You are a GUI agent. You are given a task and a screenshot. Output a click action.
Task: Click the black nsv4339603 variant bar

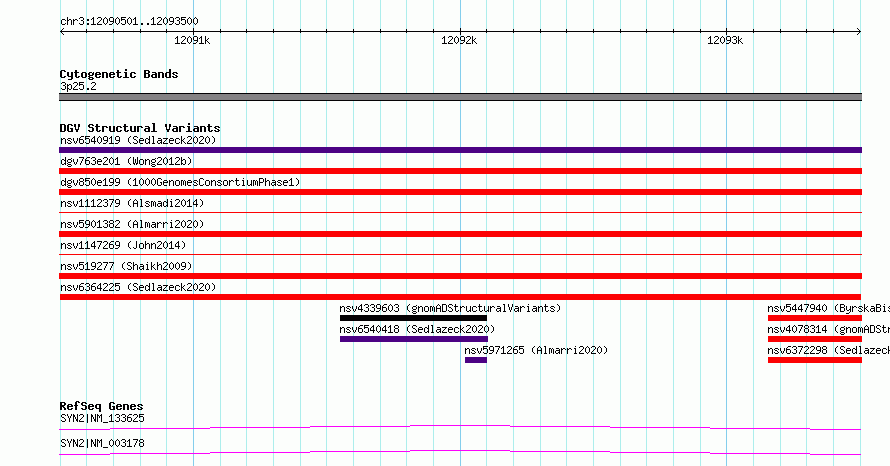click(x=413, y=318)
